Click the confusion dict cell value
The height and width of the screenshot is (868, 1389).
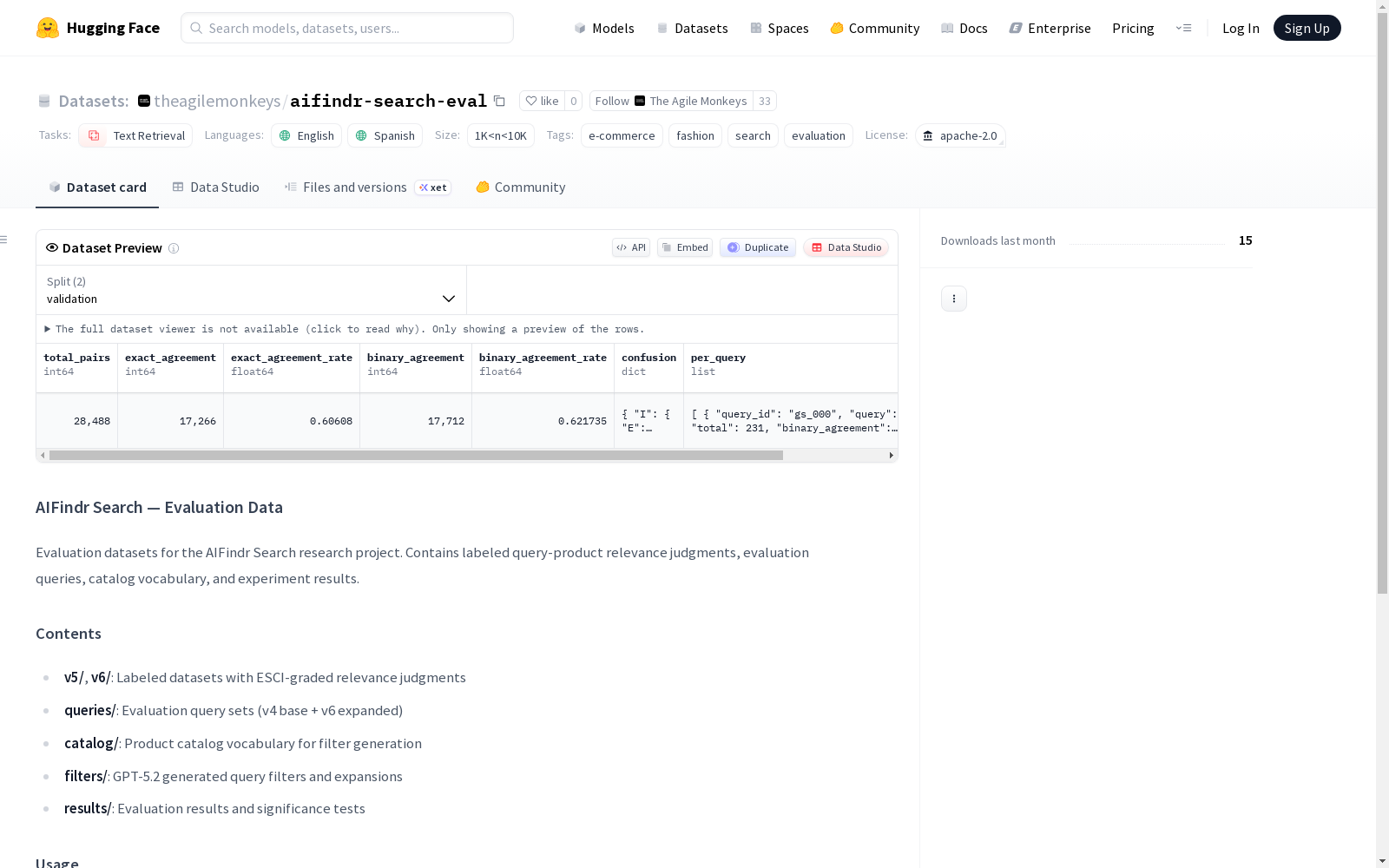tap(648, 421)
